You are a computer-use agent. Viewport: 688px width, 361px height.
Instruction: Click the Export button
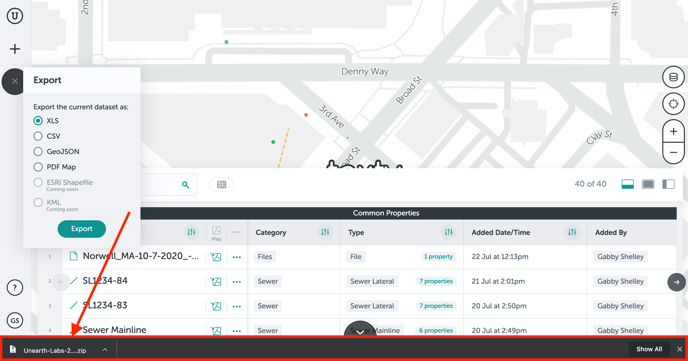point(82,229)
